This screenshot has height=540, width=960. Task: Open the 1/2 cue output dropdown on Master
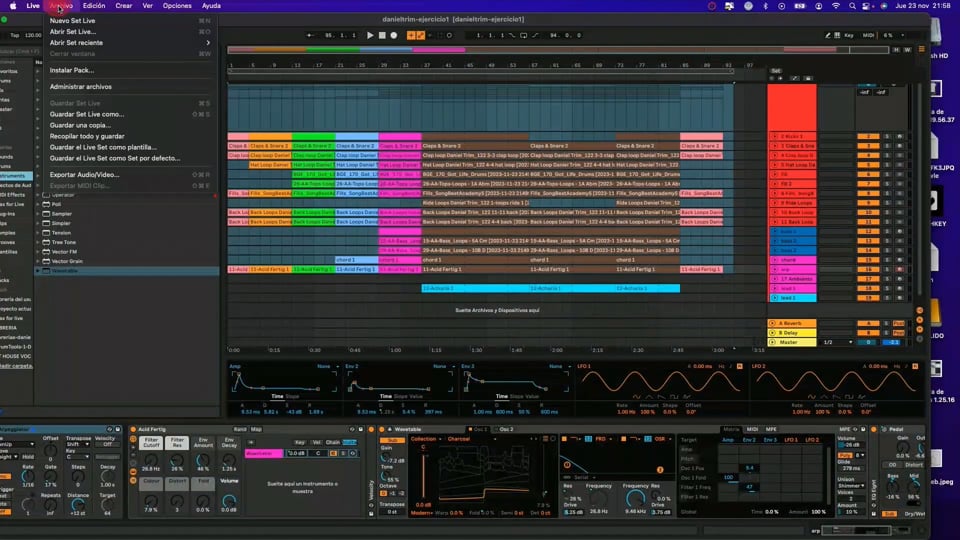837,342
